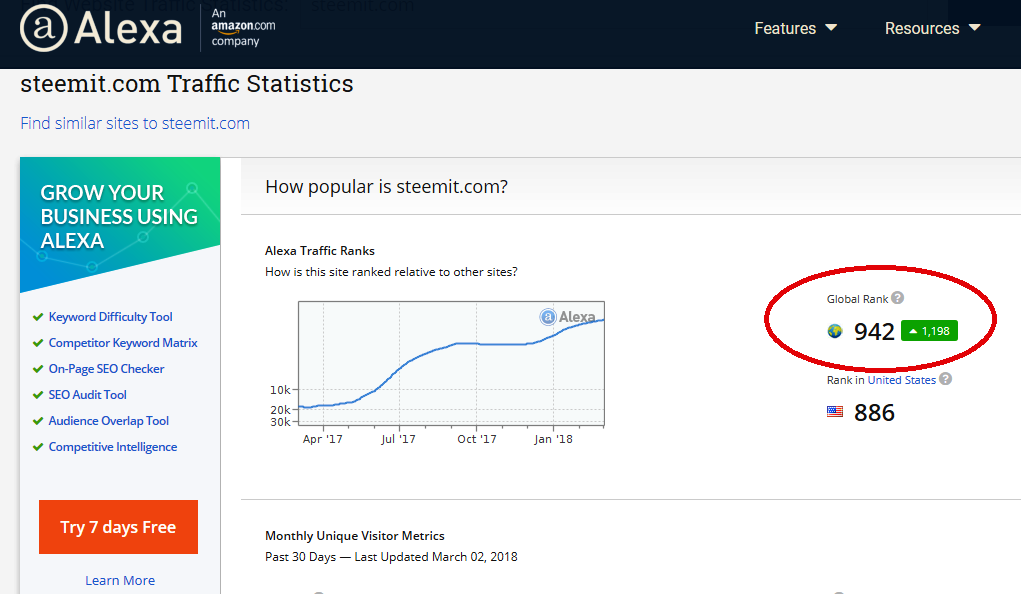This screenshot has width=1021, height=594.
Task: Click the global rank value 942
Action: pyautogui.click(x=874, y=332)
